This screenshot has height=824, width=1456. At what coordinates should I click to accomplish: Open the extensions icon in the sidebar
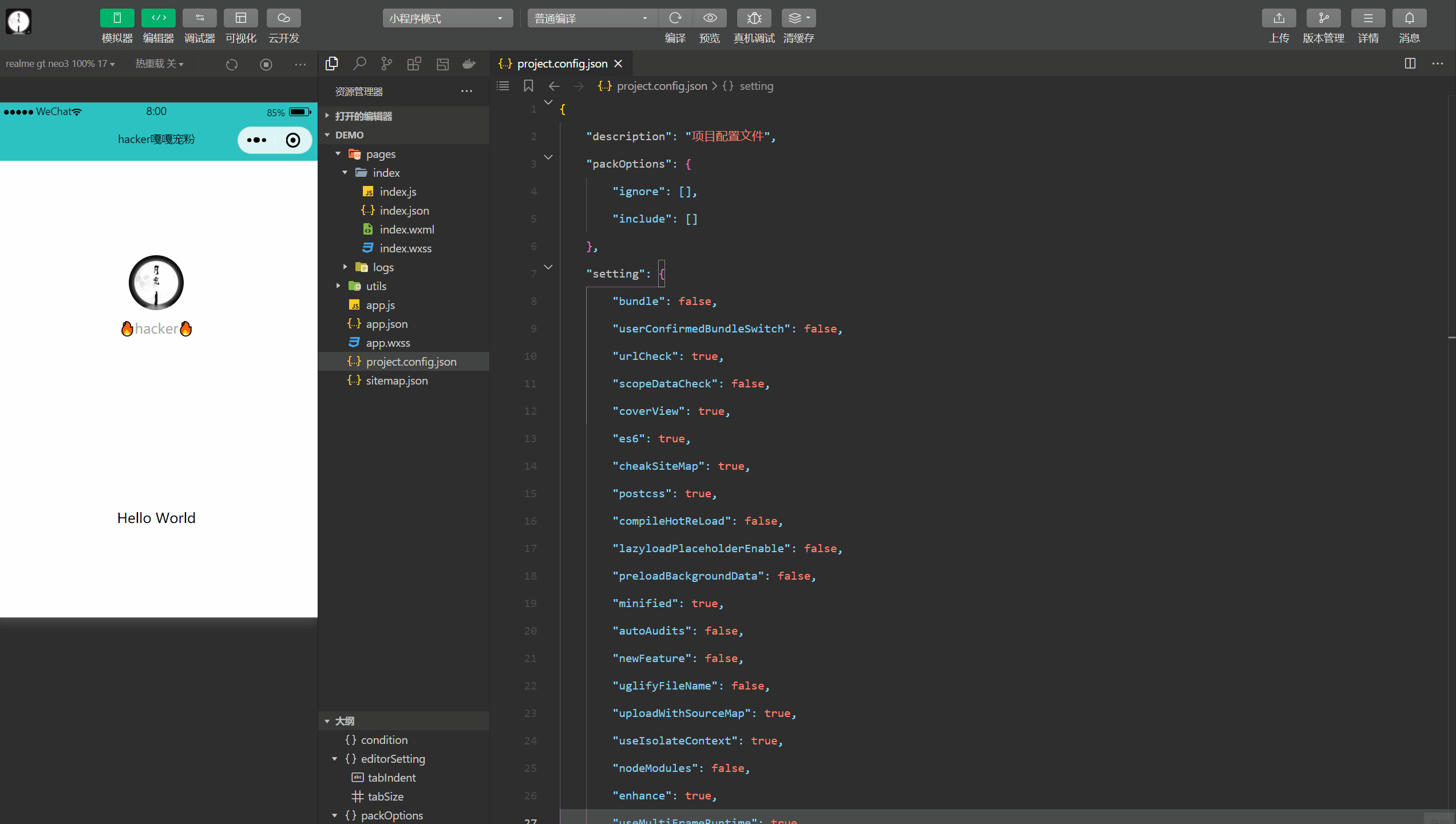click(414, 64)
